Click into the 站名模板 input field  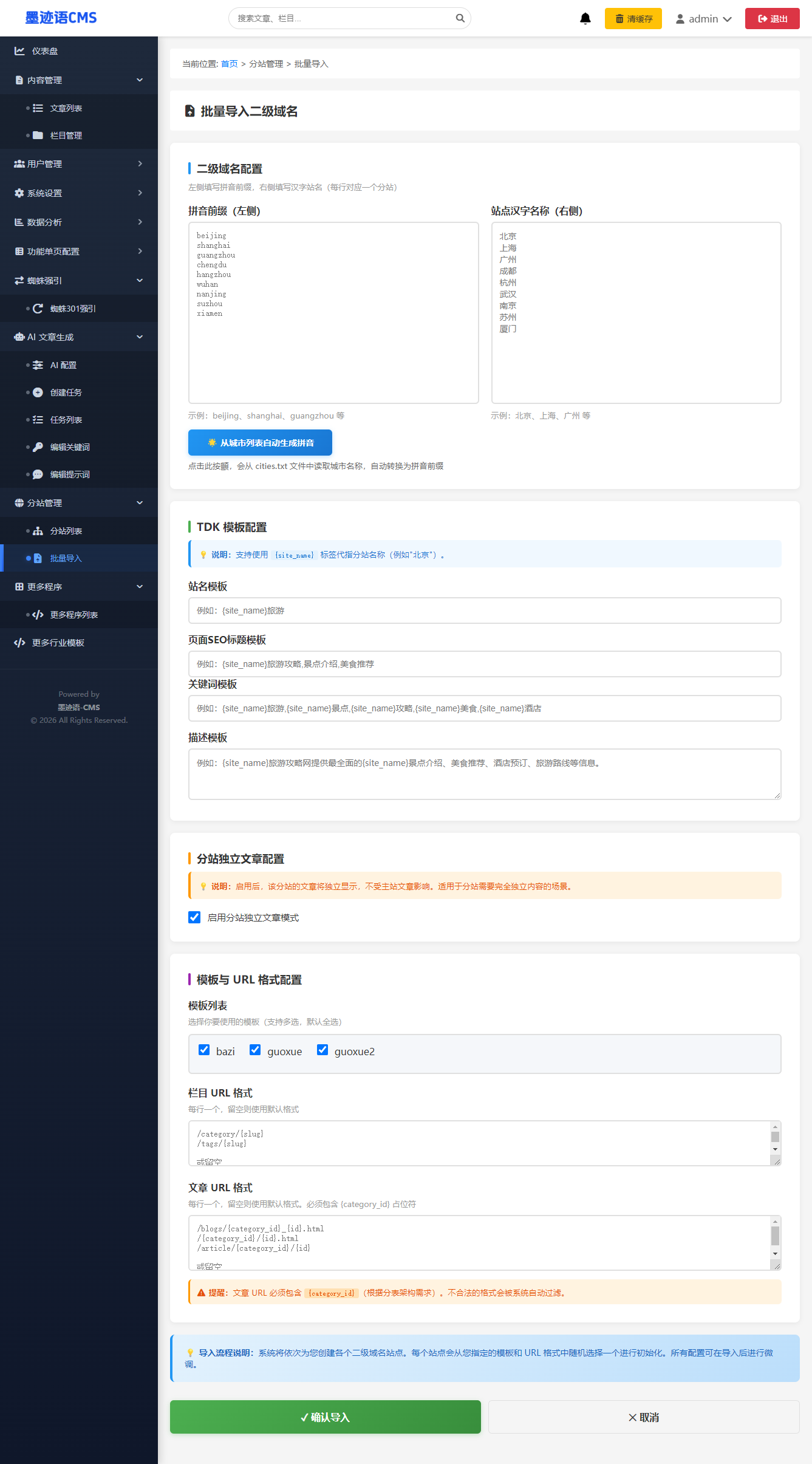(484, 611)
